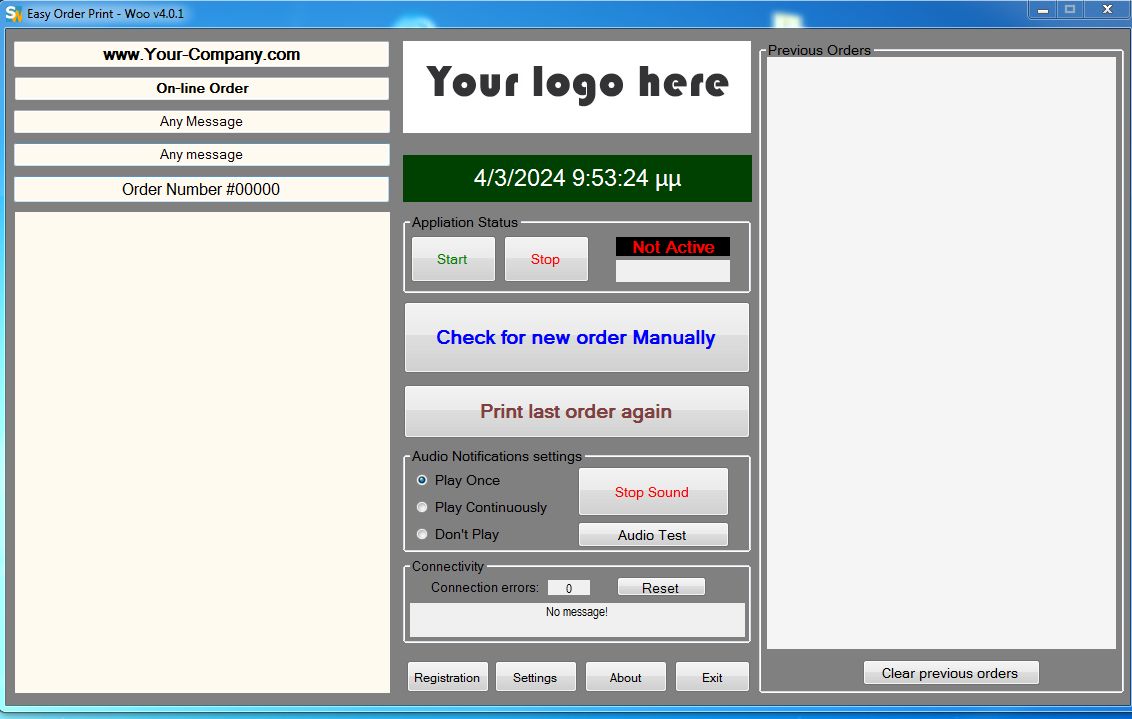Clear previous orders list
This screenshot has height=719, width=1132.
pos(951,672)
